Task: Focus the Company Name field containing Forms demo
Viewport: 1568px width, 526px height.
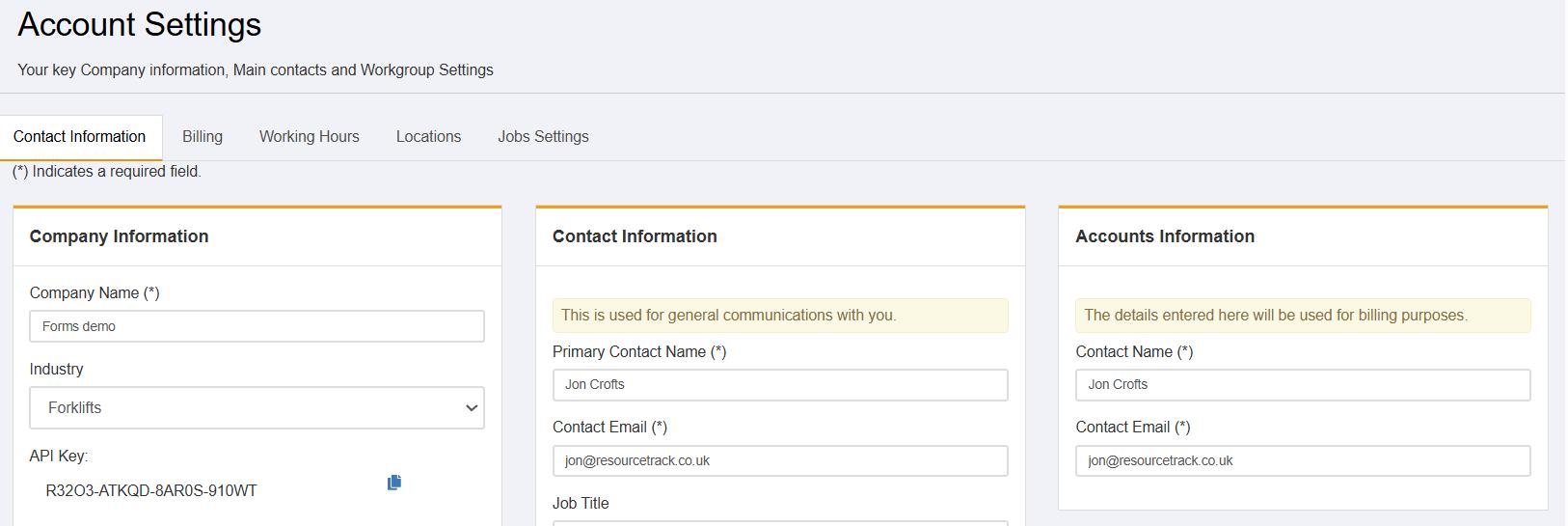Action: (x=257, y=326)
